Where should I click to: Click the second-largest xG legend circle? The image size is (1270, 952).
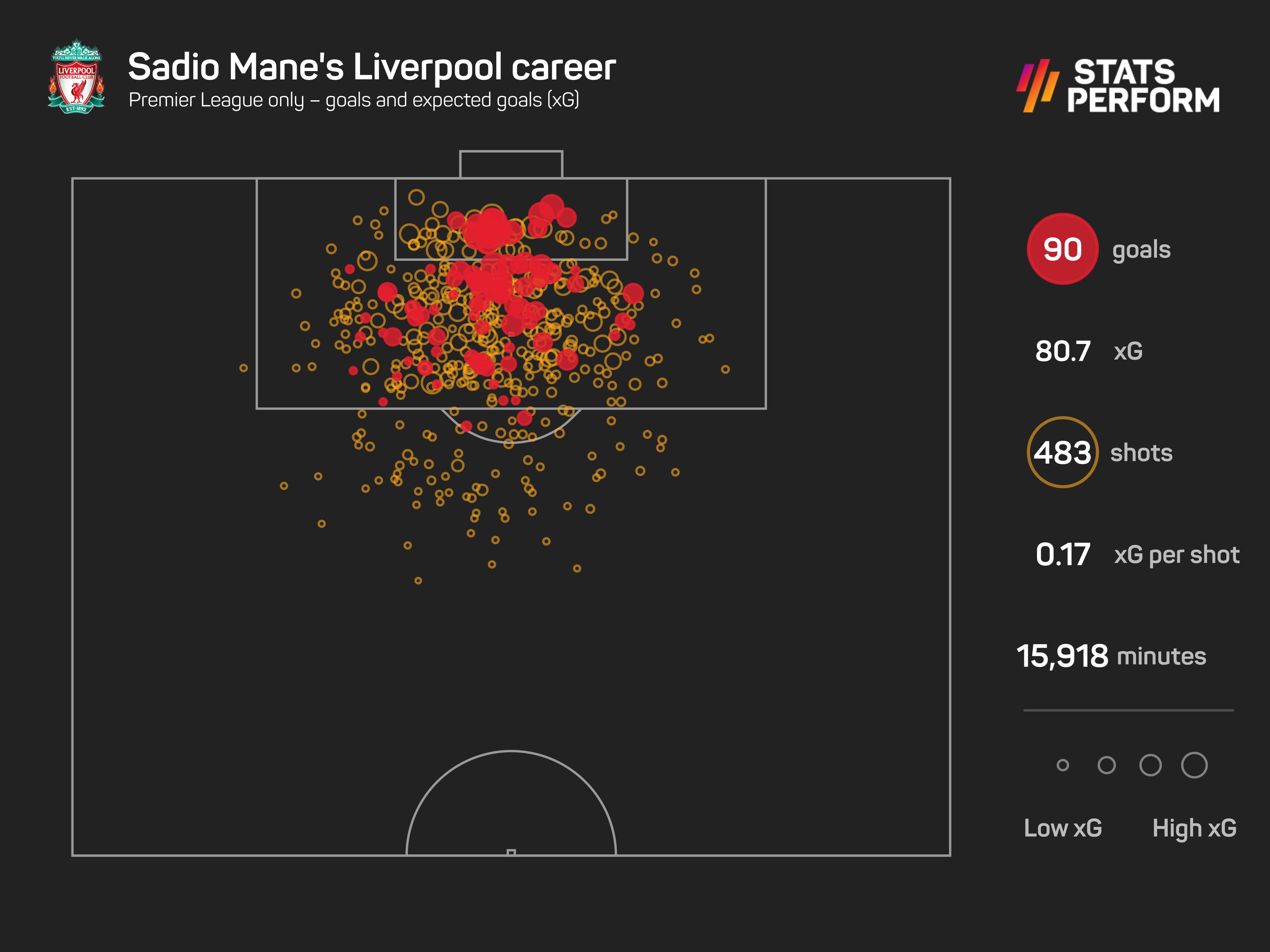[1151, 765]
